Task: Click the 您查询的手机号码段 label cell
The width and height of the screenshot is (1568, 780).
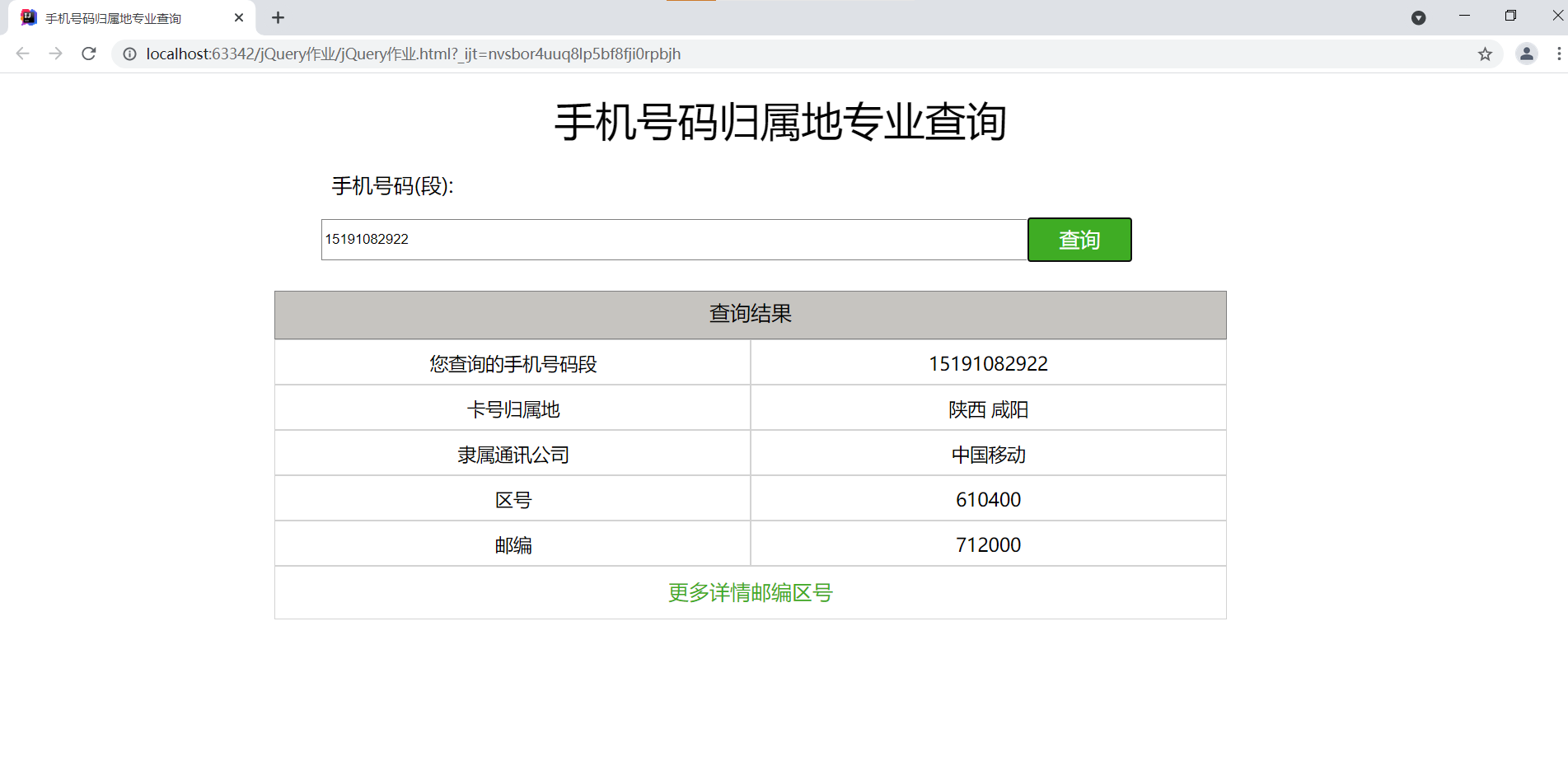Action: click(x=513, y=364)
